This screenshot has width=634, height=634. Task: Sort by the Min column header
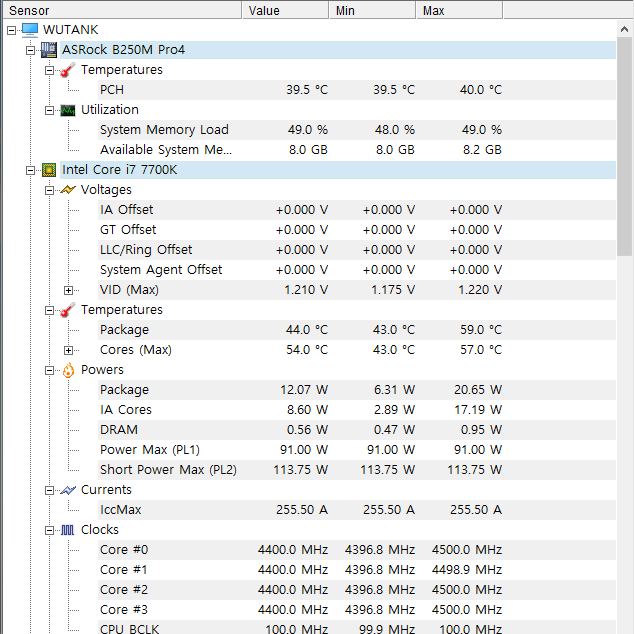pyautogui.click(x=372, y=10)
